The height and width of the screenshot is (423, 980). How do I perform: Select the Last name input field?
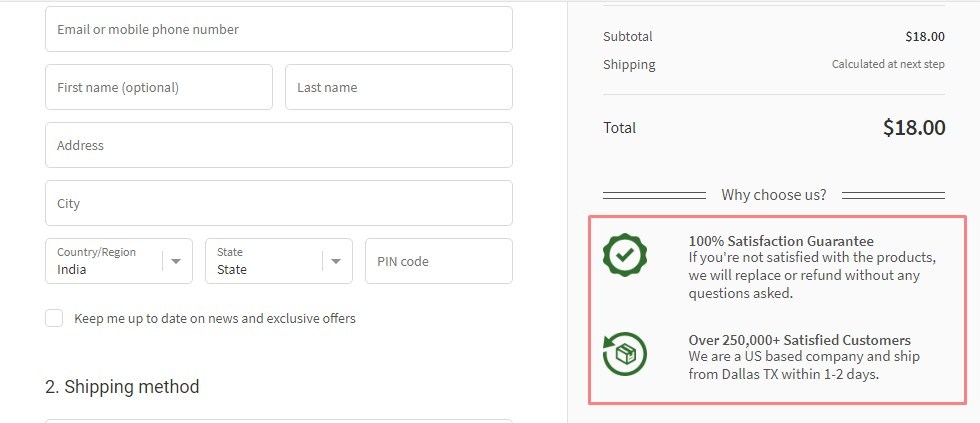pos(398,87)
